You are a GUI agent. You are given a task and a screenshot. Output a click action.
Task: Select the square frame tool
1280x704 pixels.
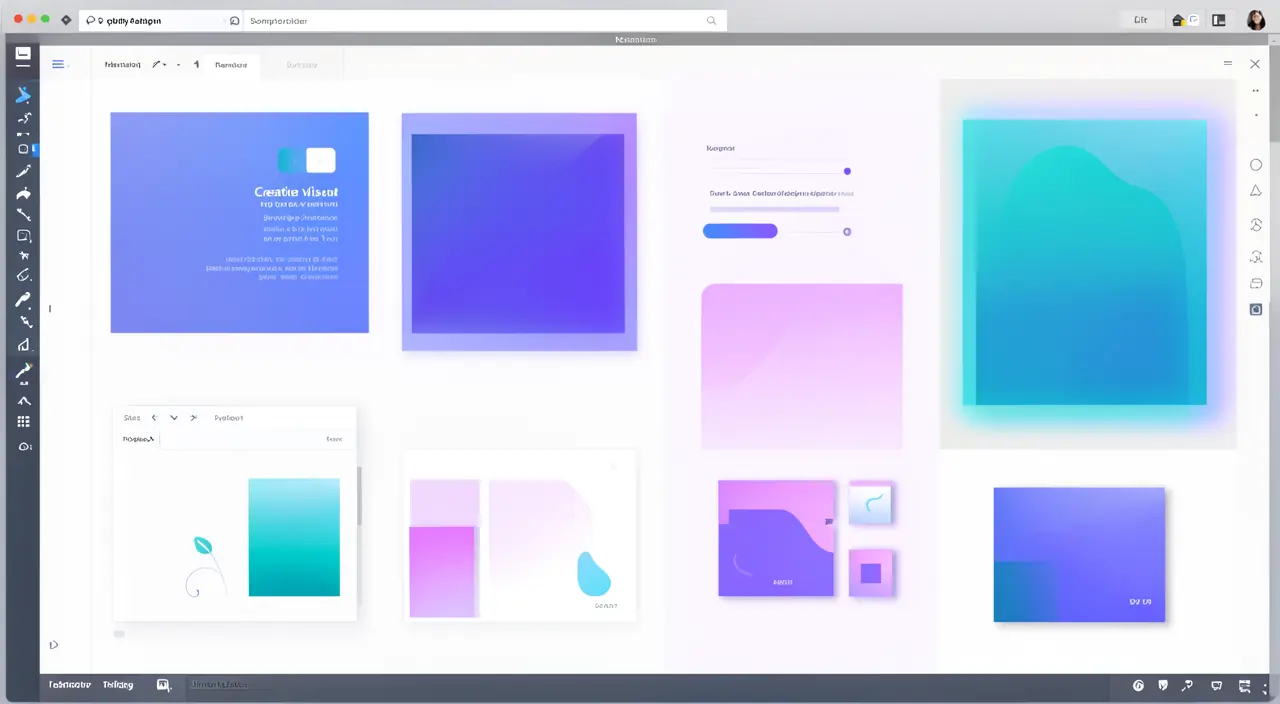(23, 236)
